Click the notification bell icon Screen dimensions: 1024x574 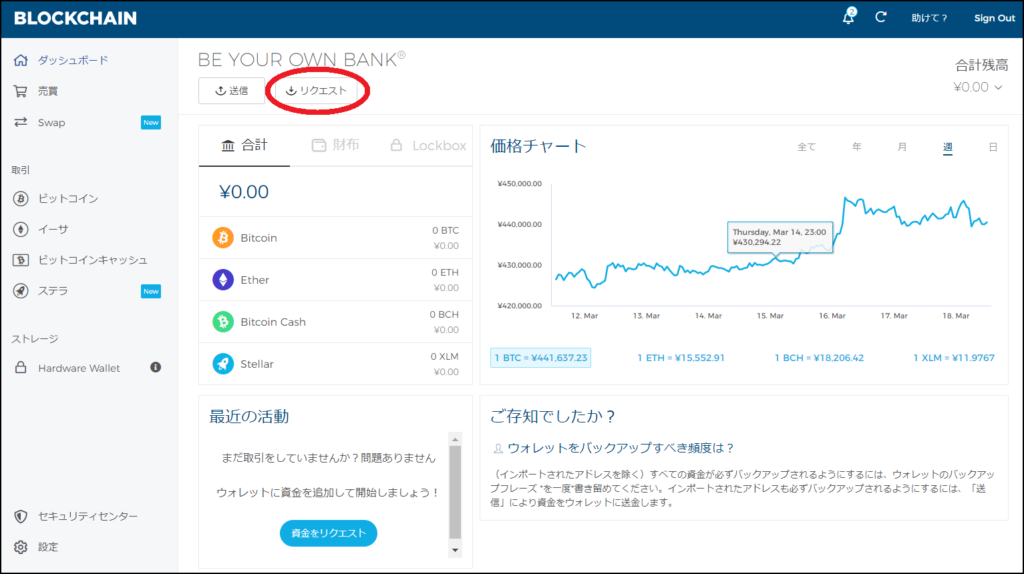[x=848, y=16]
